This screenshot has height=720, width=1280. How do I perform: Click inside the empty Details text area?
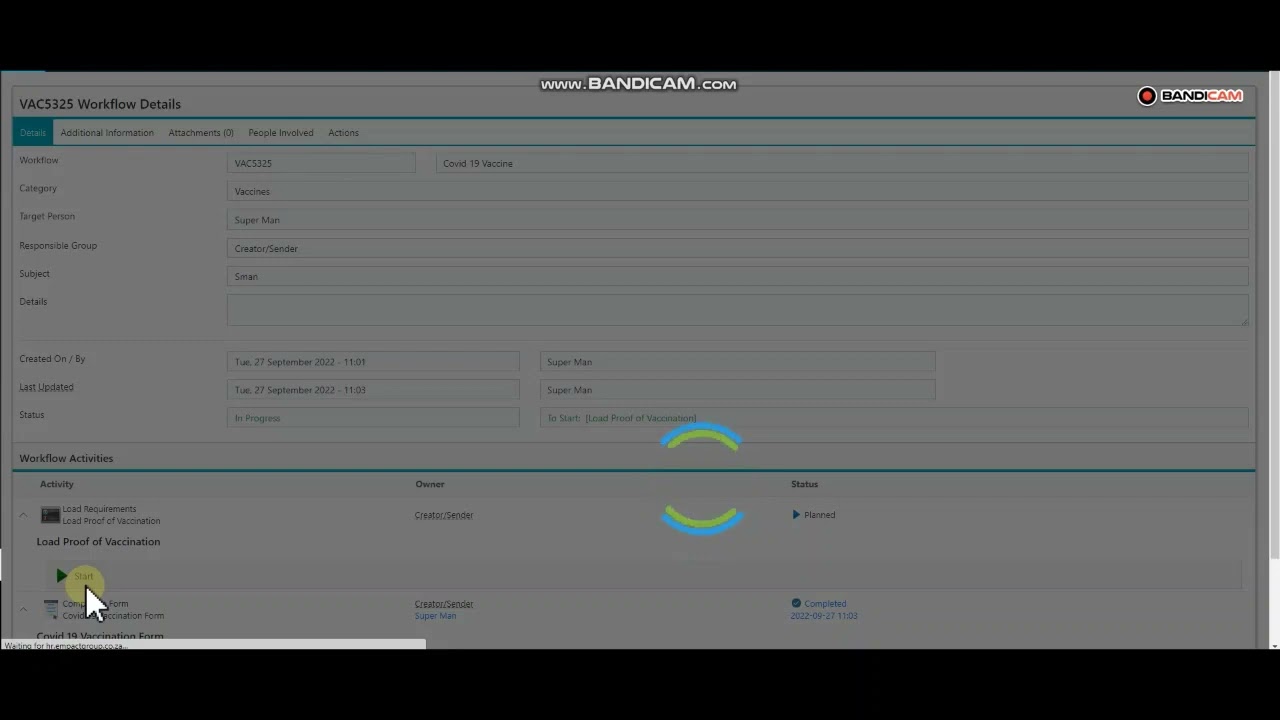tap(738, 310)
